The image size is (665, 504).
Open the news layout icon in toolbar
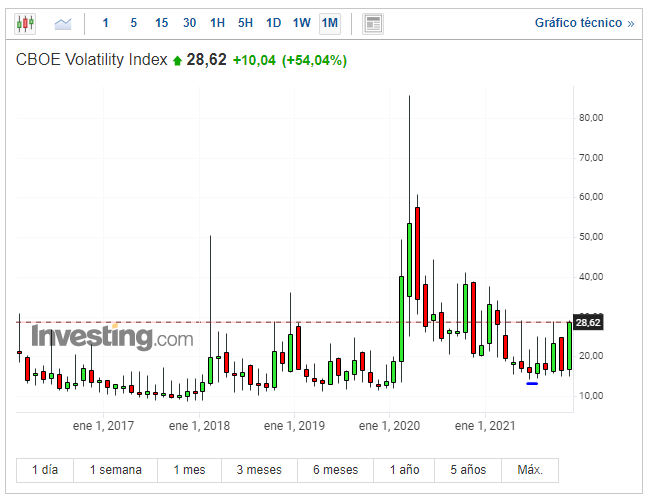(x=373, y=24)
